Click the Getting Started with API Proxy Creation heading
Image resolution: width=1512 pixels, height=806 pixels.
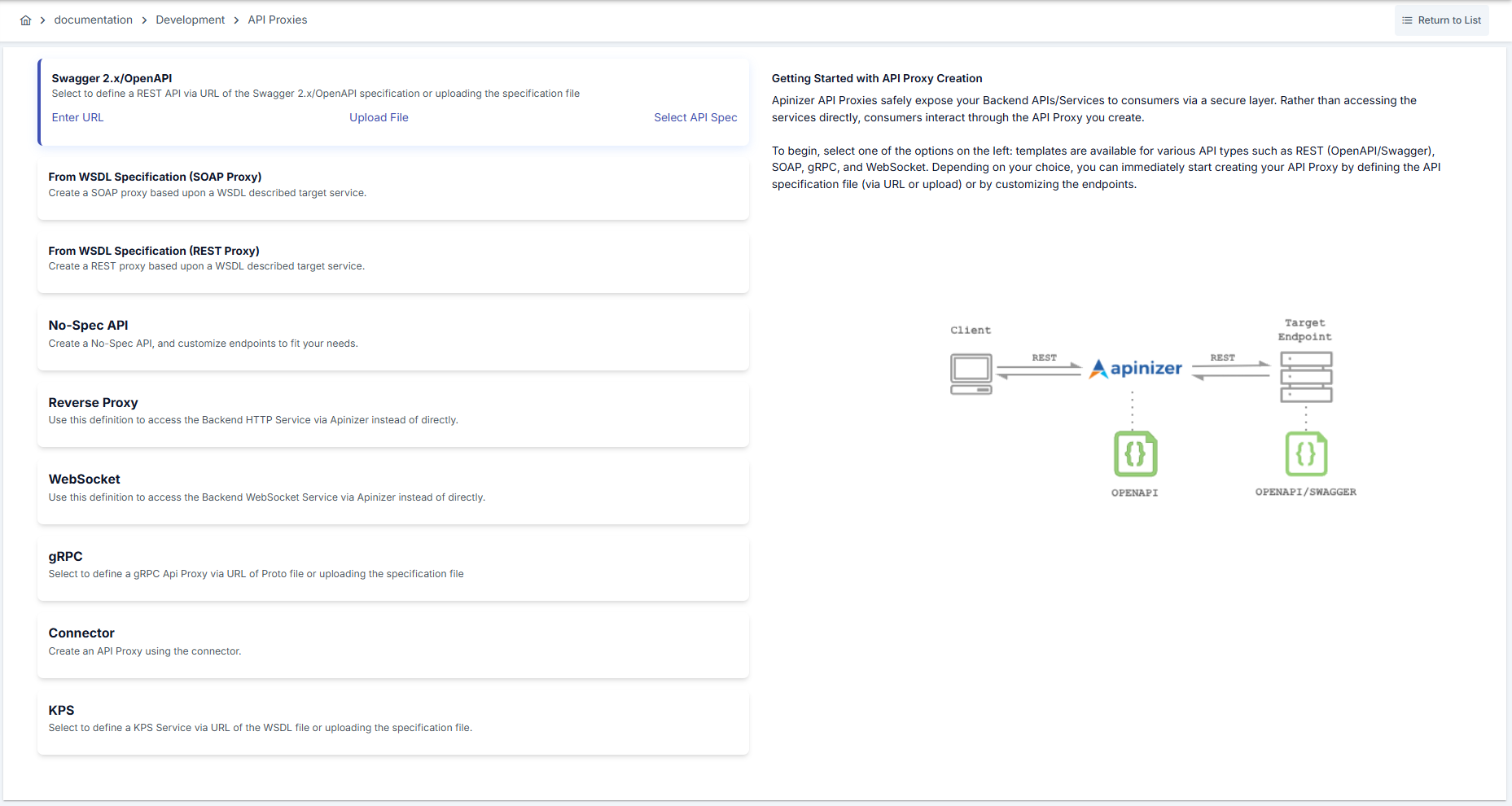tap(877, 78)
